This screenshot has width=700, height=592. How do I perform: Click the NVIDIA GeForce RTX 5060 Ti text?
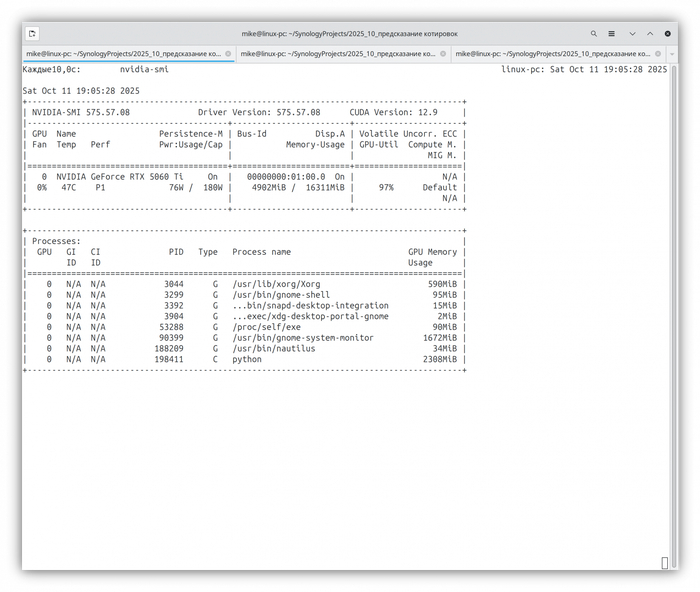coord(120,176)
